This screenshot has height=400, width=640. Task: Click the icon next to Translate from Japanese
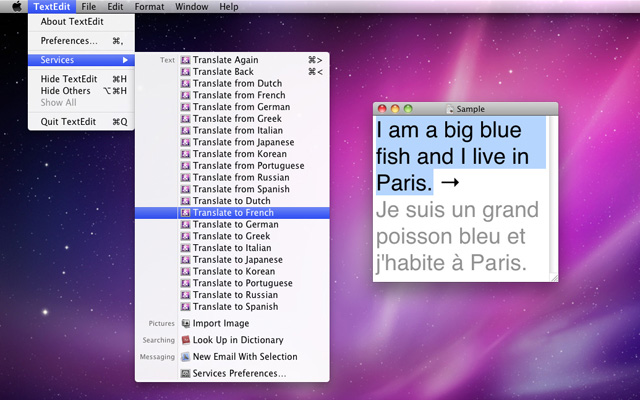[185, 142]
